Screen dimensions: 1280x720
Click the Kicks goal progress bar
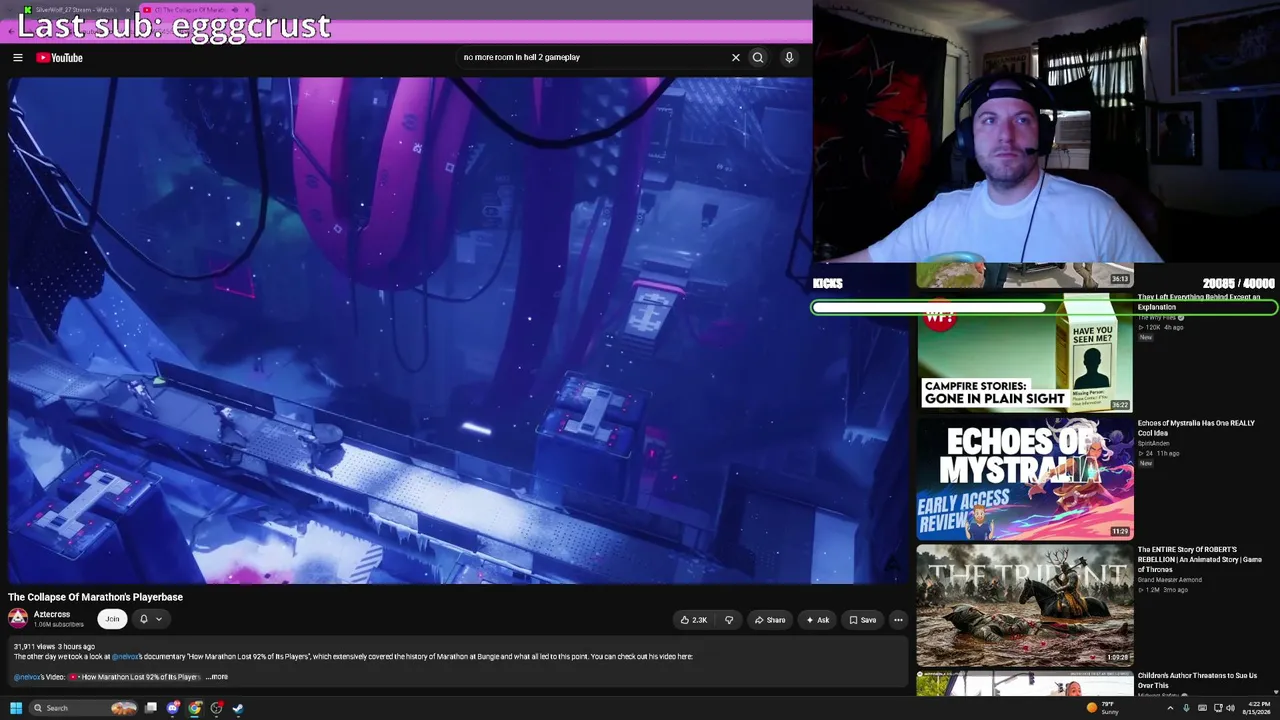(1045, 308)
